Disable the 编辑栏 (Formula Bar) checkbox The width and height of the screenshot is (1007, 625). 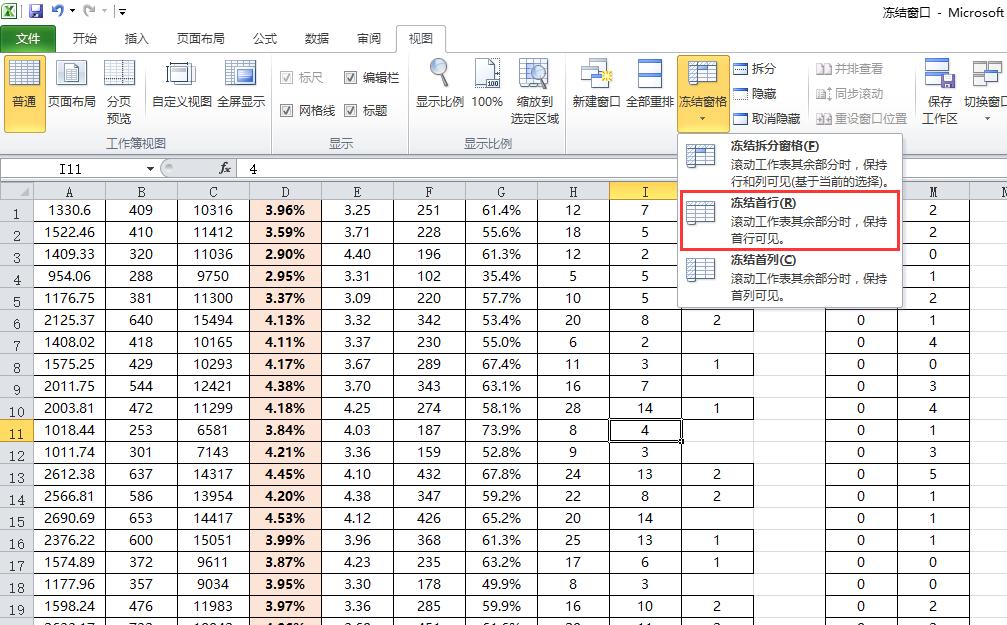(x=351, y=77)
